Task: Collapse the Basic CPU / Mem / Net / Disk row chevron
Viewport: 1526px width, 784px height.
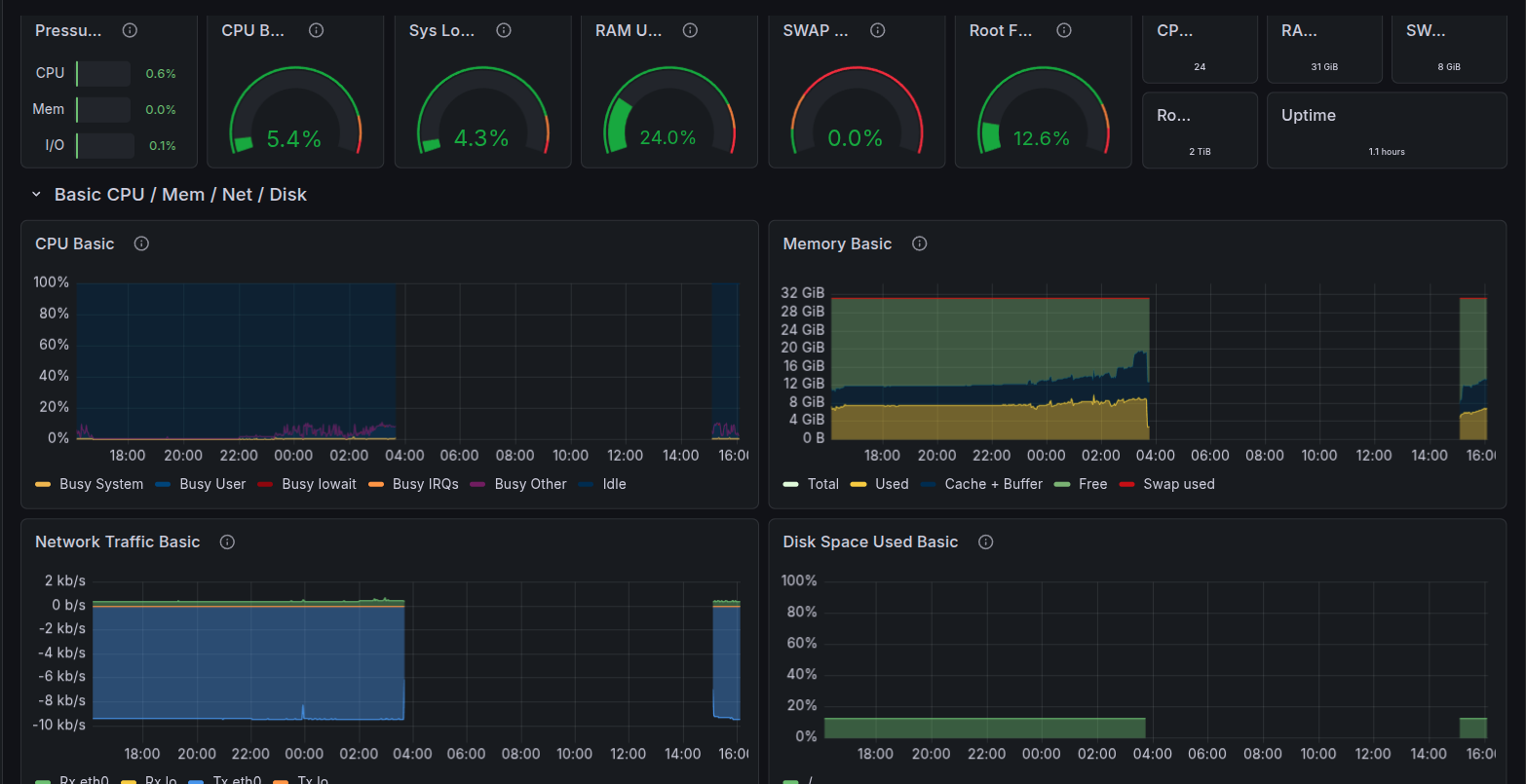Action: 36,195
